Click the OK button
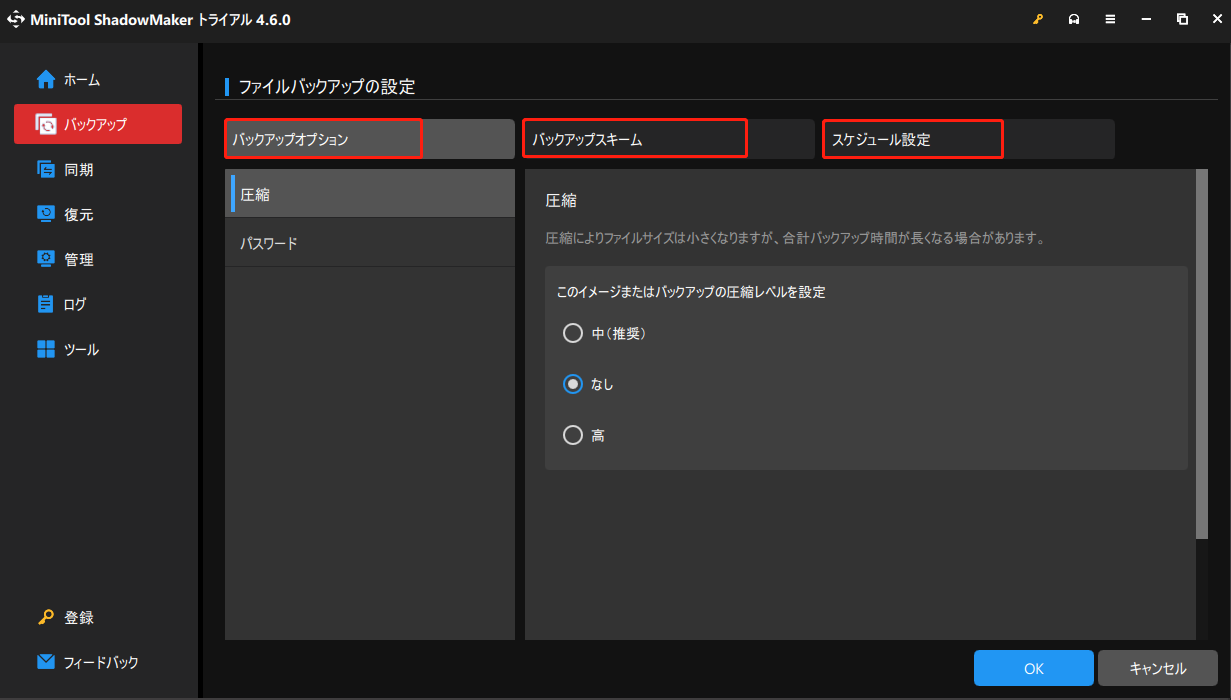1231x700 pixels. coord(1034,668)
